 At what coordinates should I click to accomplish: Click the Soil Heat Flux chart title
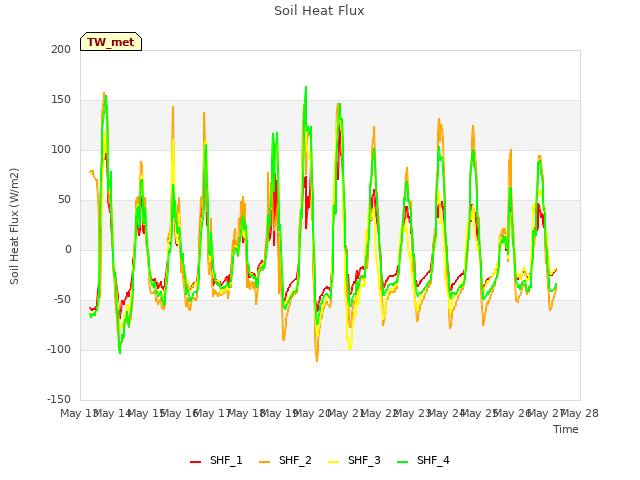[x=319, y=11]
